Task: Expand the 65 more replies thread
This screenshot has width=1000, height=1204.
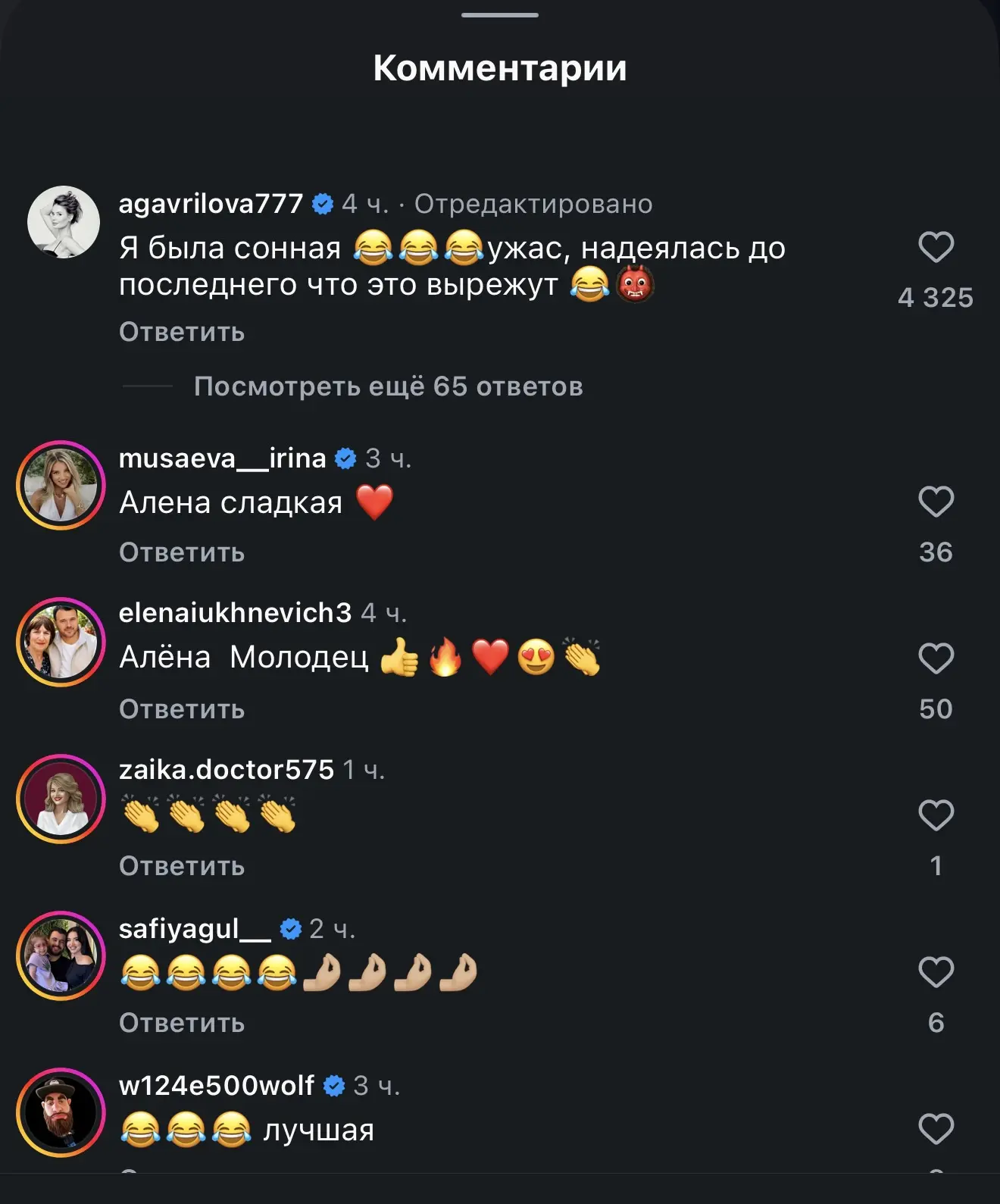Action: coord(388,386)
